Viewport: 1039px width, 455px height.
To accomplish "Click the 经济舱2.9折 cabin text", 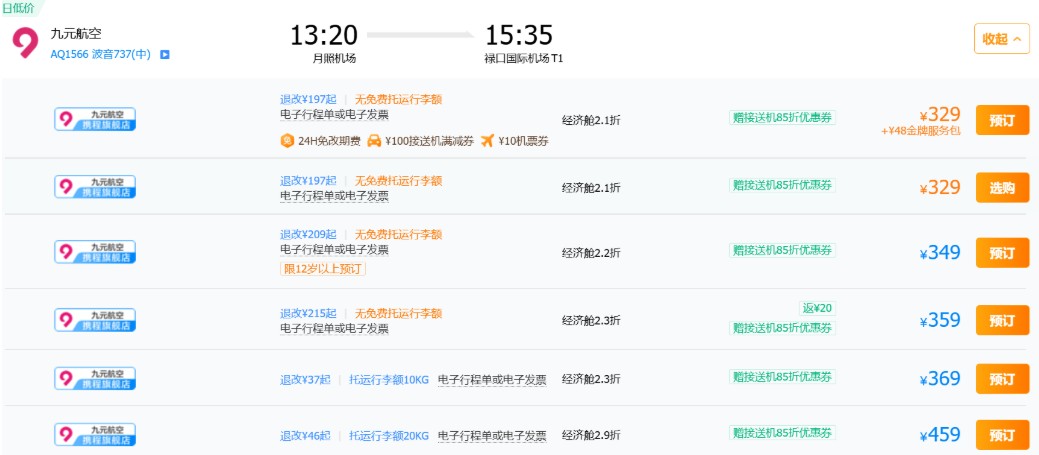I will 592,436.
